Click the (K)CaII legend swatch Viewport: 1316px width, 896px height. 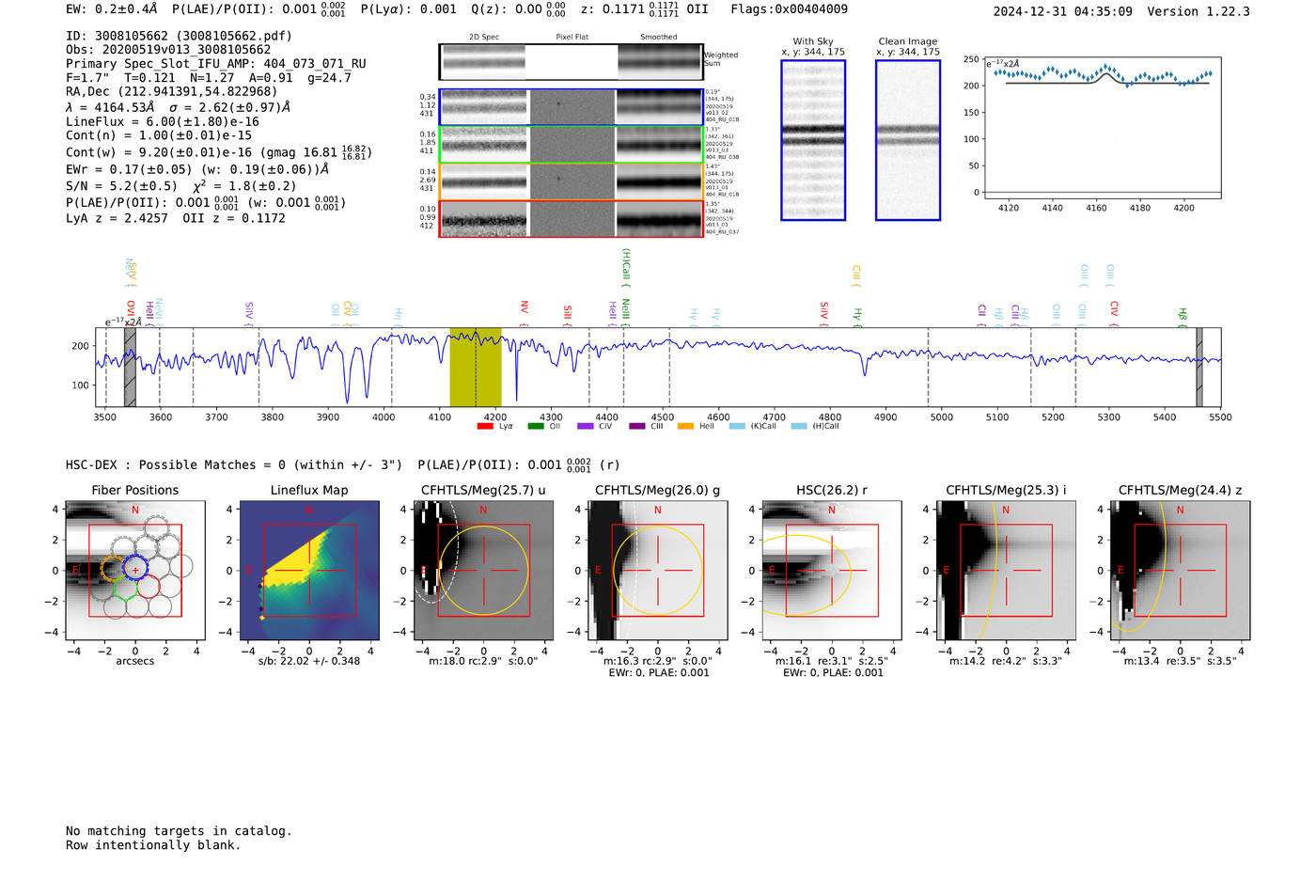[737, 427]
